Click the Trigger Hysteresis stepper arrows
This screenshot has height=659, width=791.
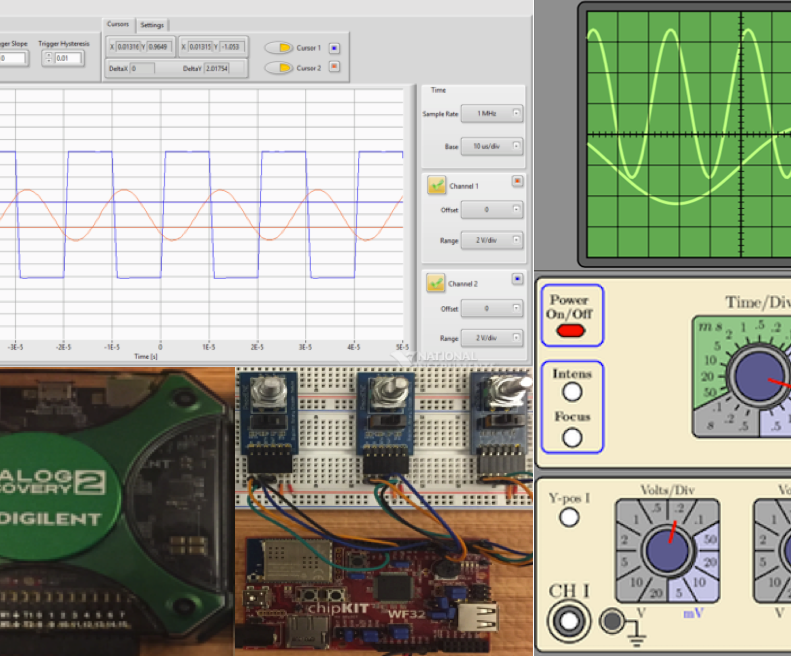pyautogui.click(x=48, y=58)
